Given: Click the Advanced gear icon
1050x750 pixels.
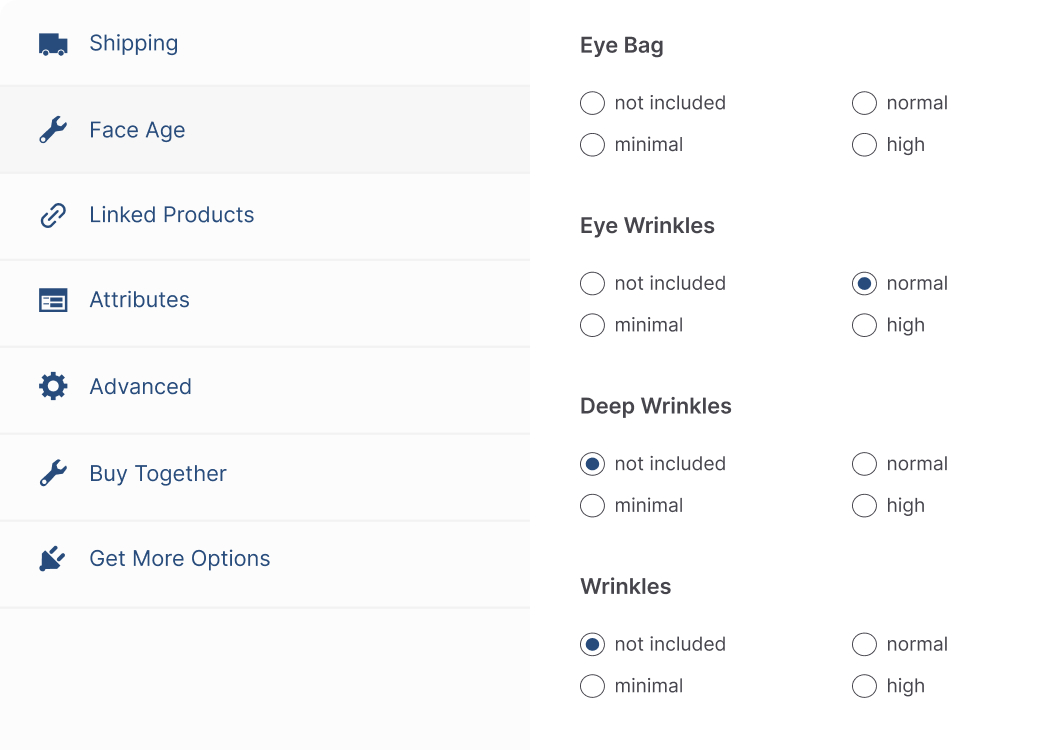Looking at the screenshot, I should [52, 386].
